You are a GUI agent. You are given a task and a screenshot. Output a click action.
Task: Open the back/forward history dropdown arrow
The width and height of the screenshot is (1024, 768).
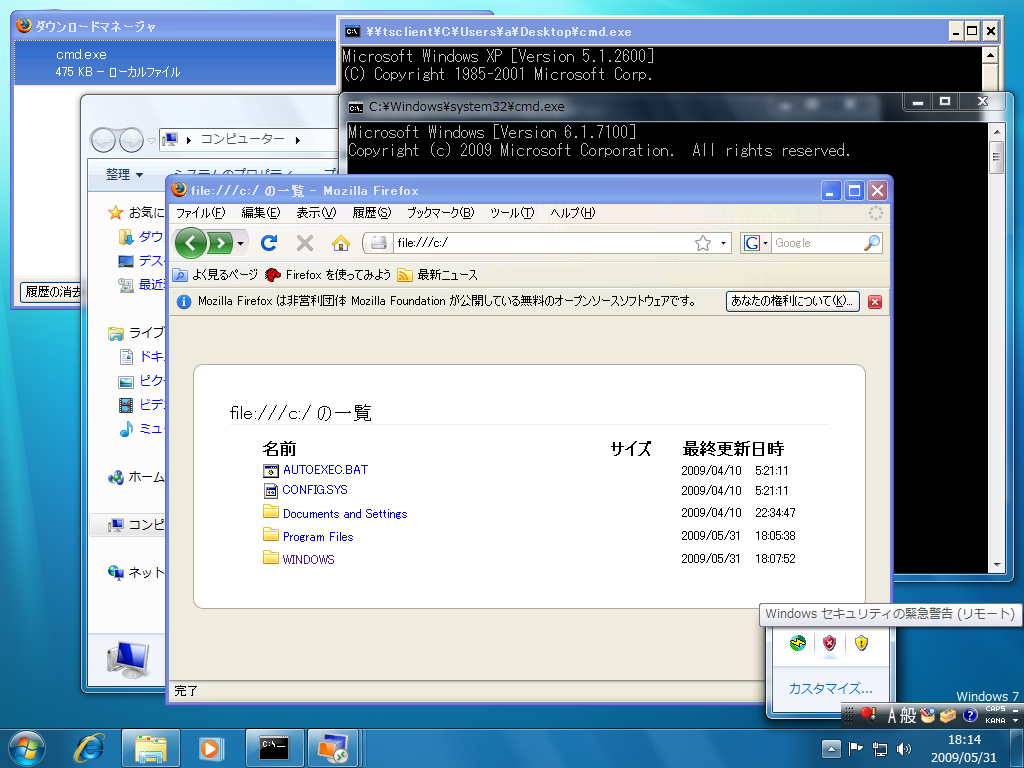240,244
